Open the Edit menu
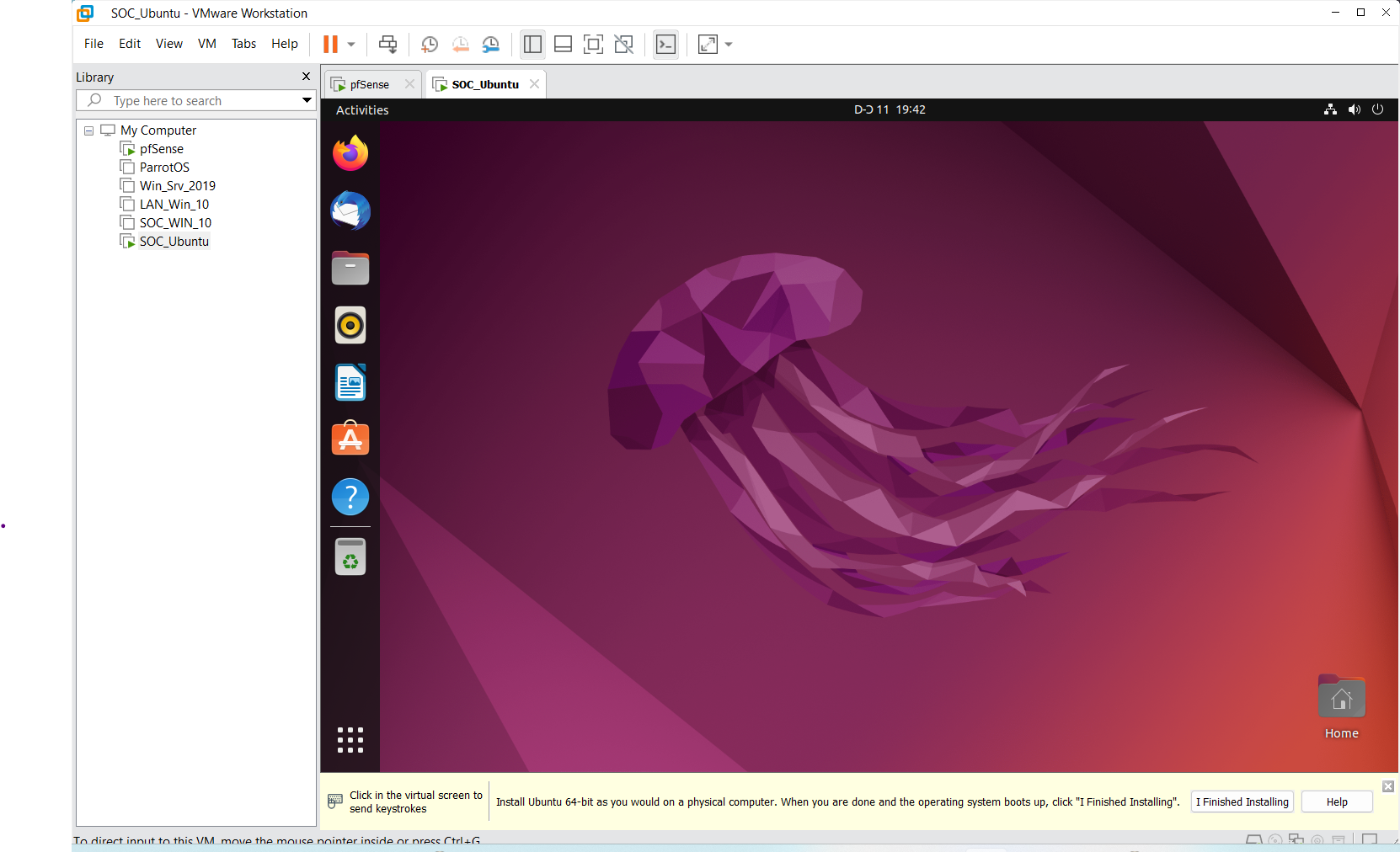 pyautogui.click(x=130, y=44)
